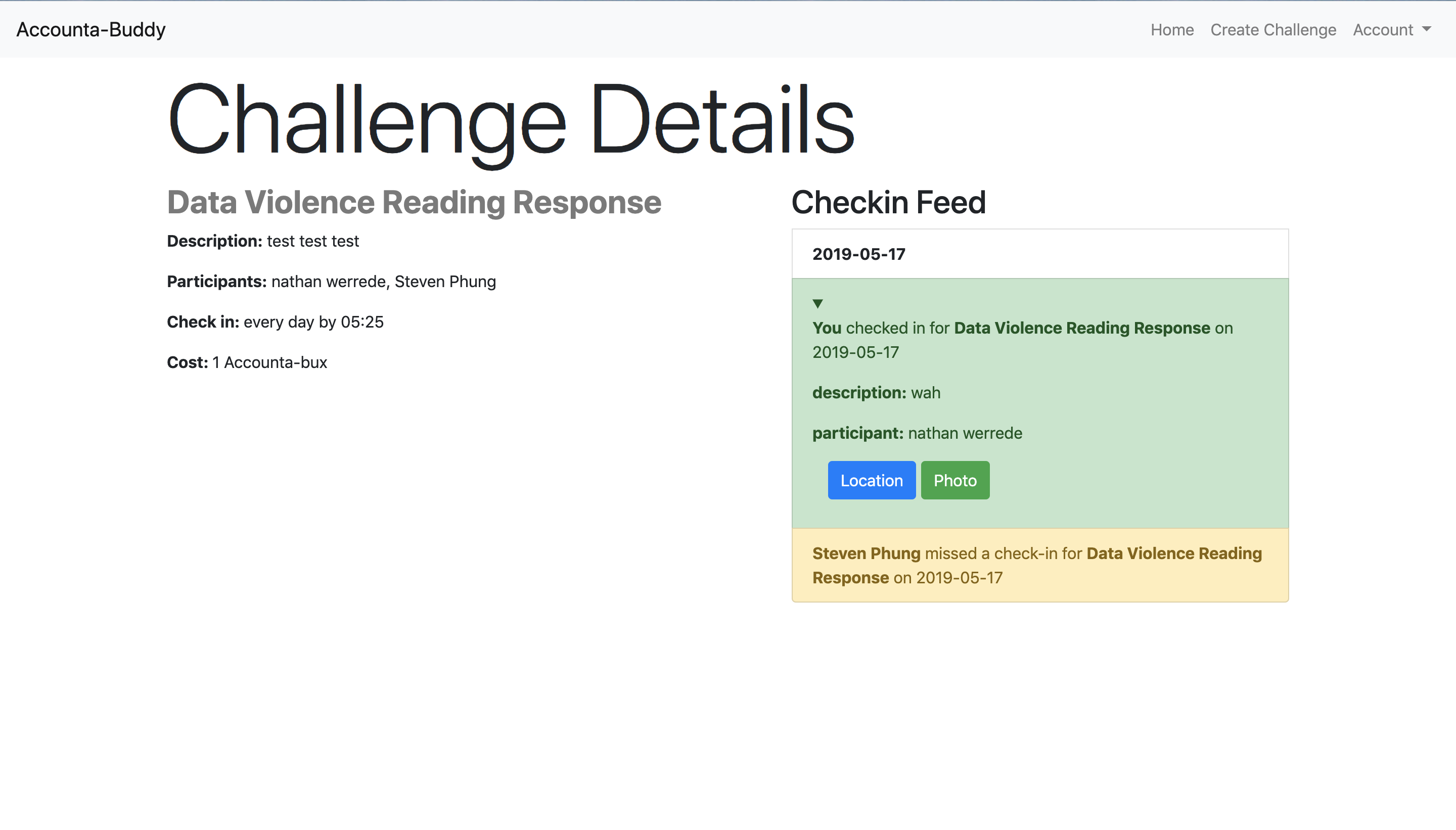This screenshot has width=1456, height=830.
Task: Click the Account menu label
Action: click(x=1383, y=30)
